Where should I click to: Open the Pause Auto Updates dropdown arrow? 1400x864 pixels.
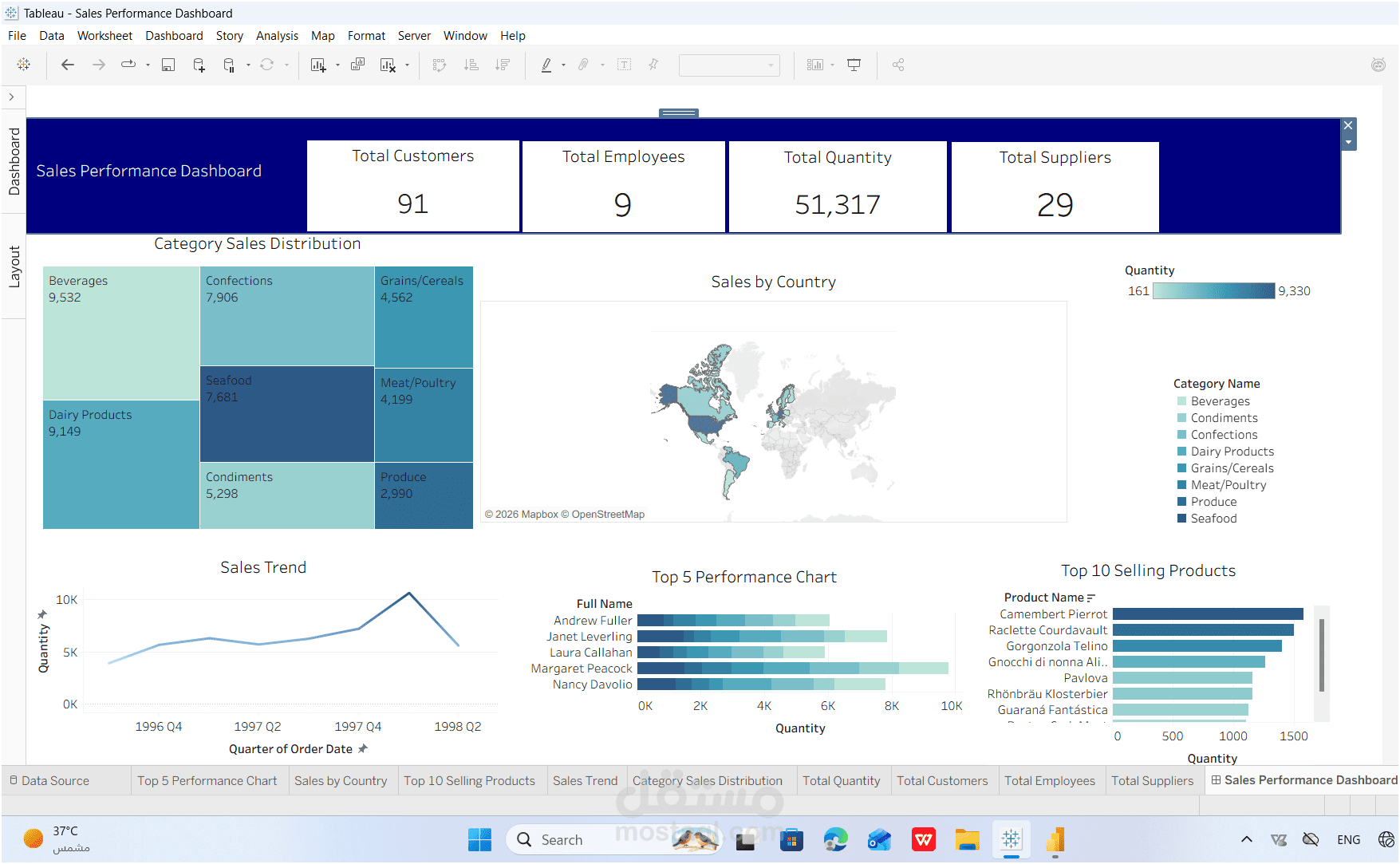tap(248, 65)
